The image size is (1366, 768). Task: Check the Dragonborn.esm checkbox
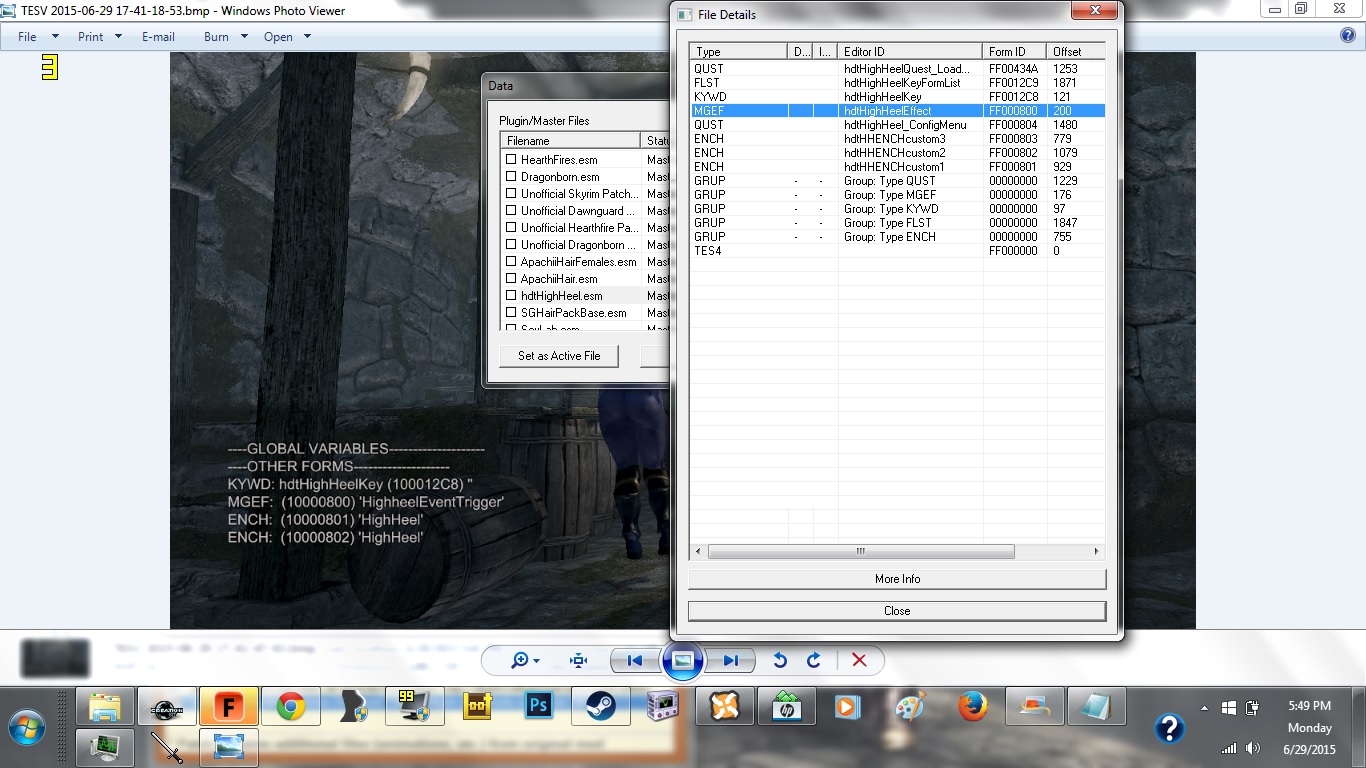point(511,177)
